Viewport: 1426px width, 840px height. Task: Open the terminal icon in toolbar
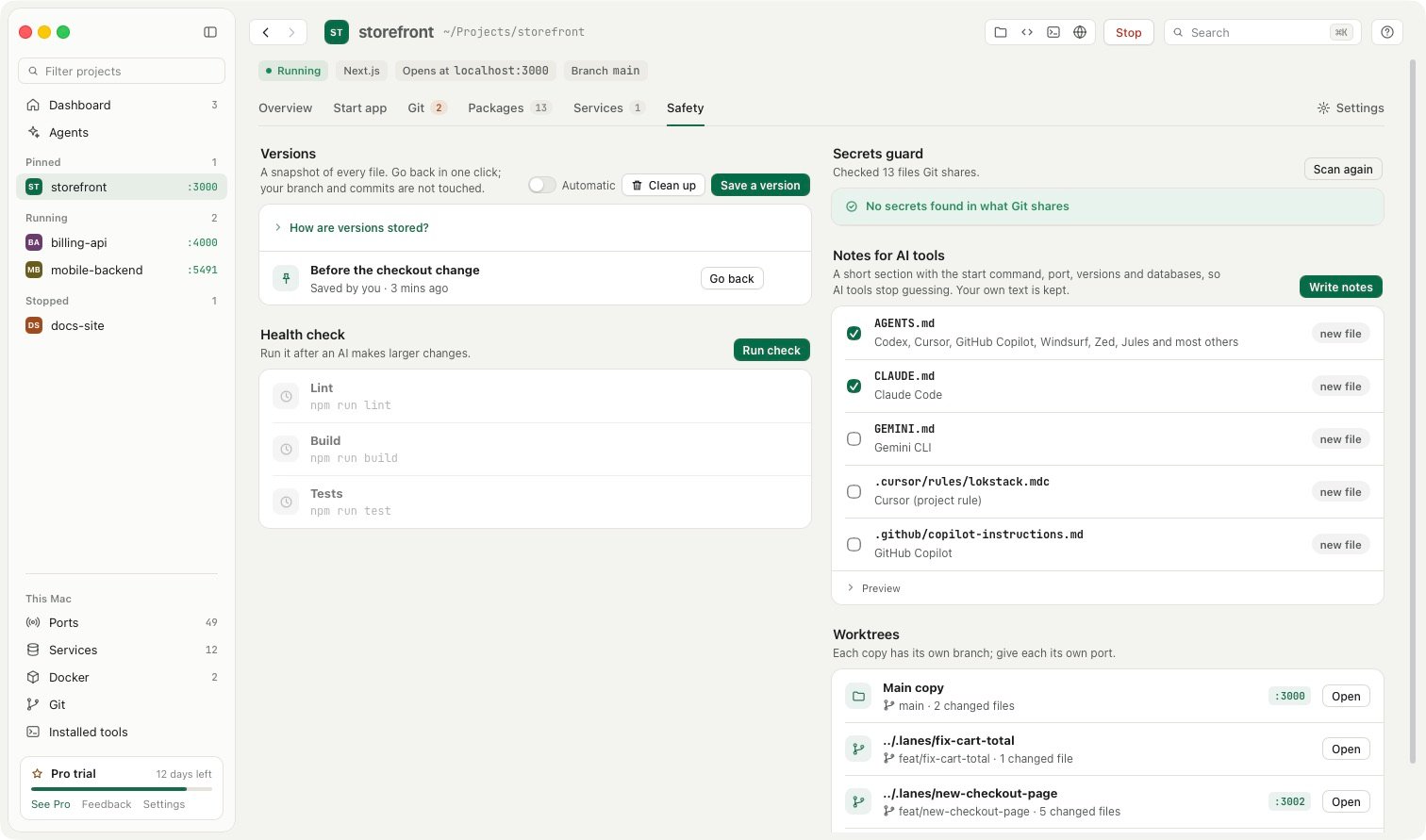click(1053, 32)
